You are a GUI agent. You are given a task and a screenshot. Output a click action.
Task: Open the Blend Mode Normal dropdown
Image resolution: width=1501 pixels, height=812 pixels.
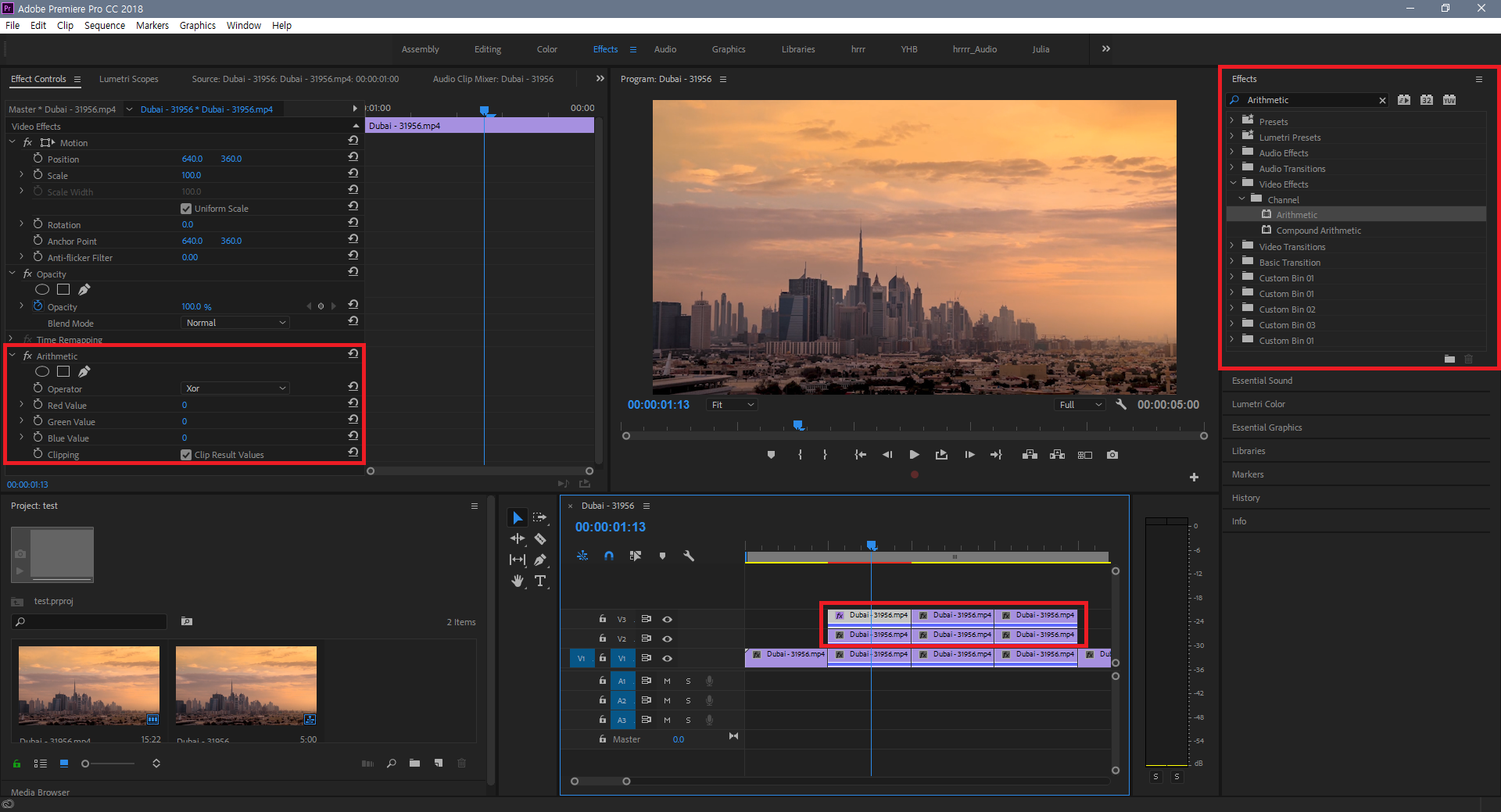click(x=235, y=323)
